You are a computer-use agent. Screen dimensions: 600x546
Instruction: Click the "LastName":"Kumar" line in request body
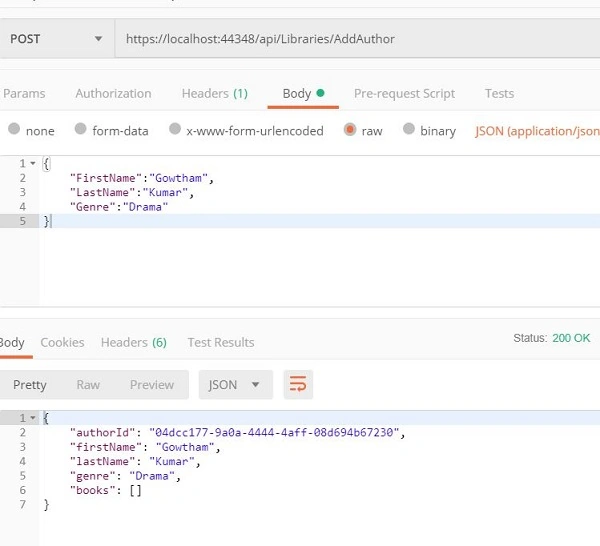pos(132,192)
